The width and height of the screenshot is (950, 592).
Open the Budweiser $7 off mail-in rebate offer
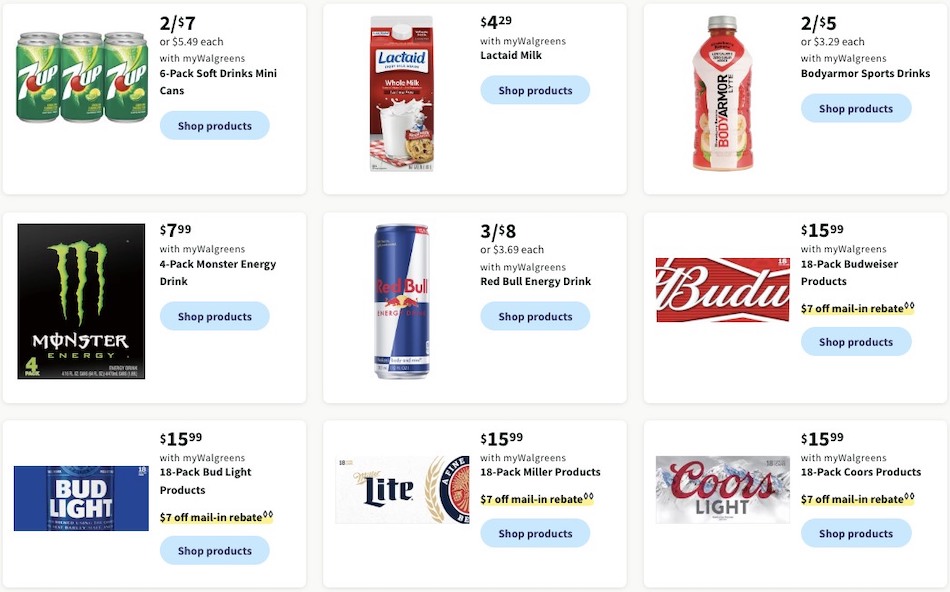tap(849, 308)
